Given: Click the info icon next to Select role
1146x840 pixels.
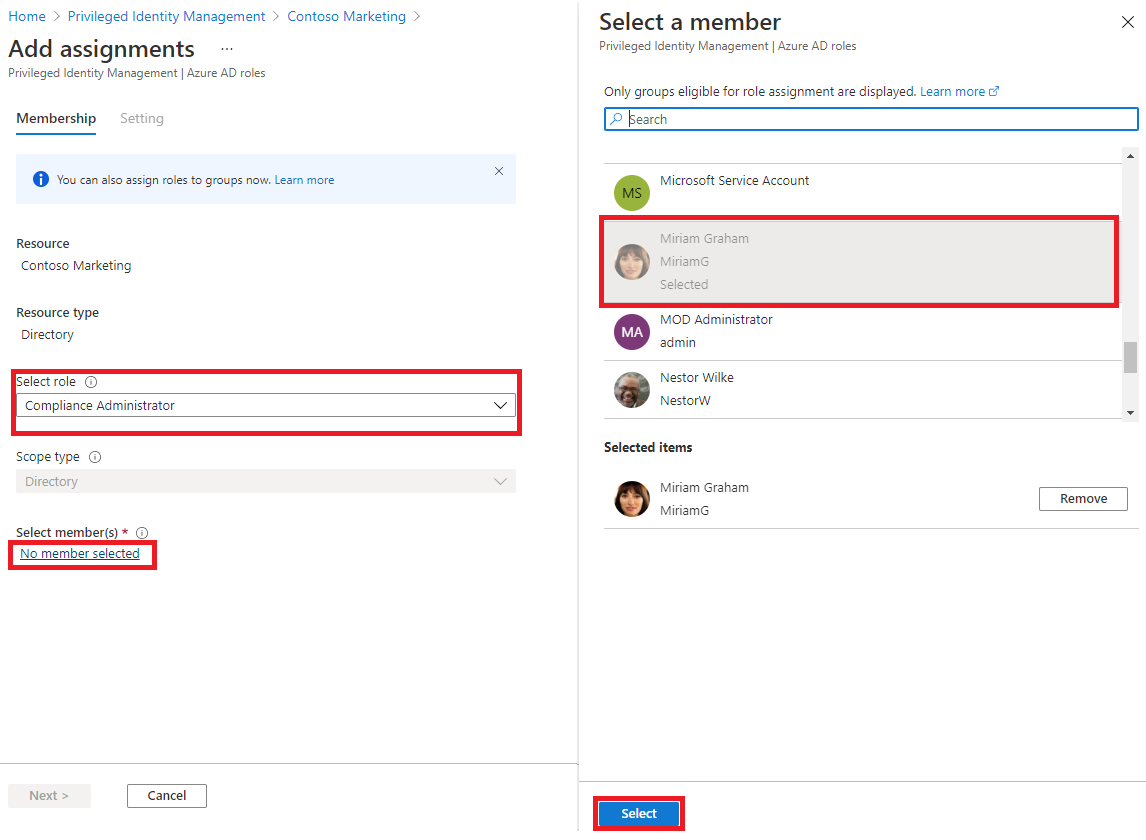Looking at the screenshot, I should click(90, 381).
